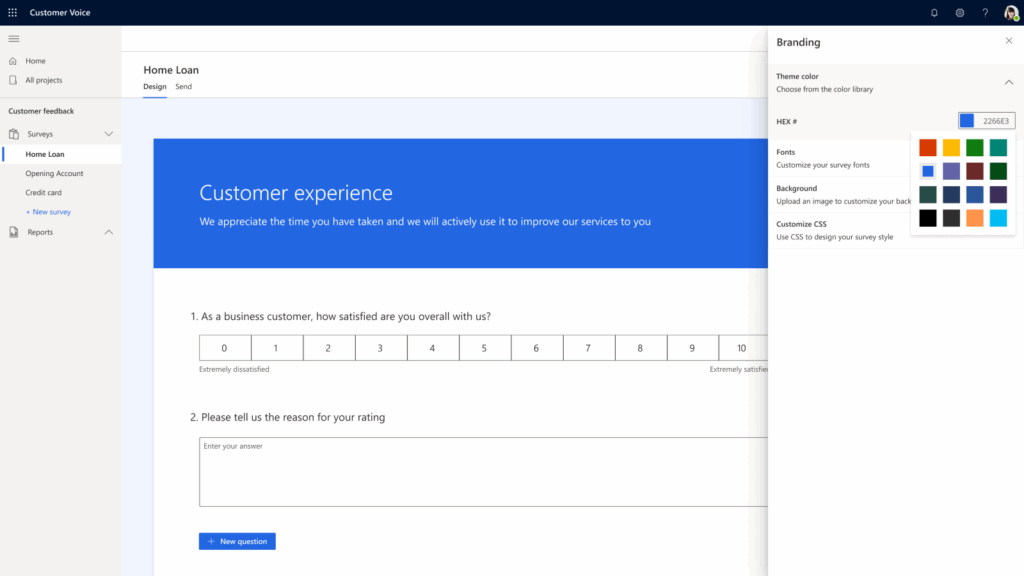This screenshot has height=576, width=1024.
Task: Switch to the Send tab
Action: point(183,87)
